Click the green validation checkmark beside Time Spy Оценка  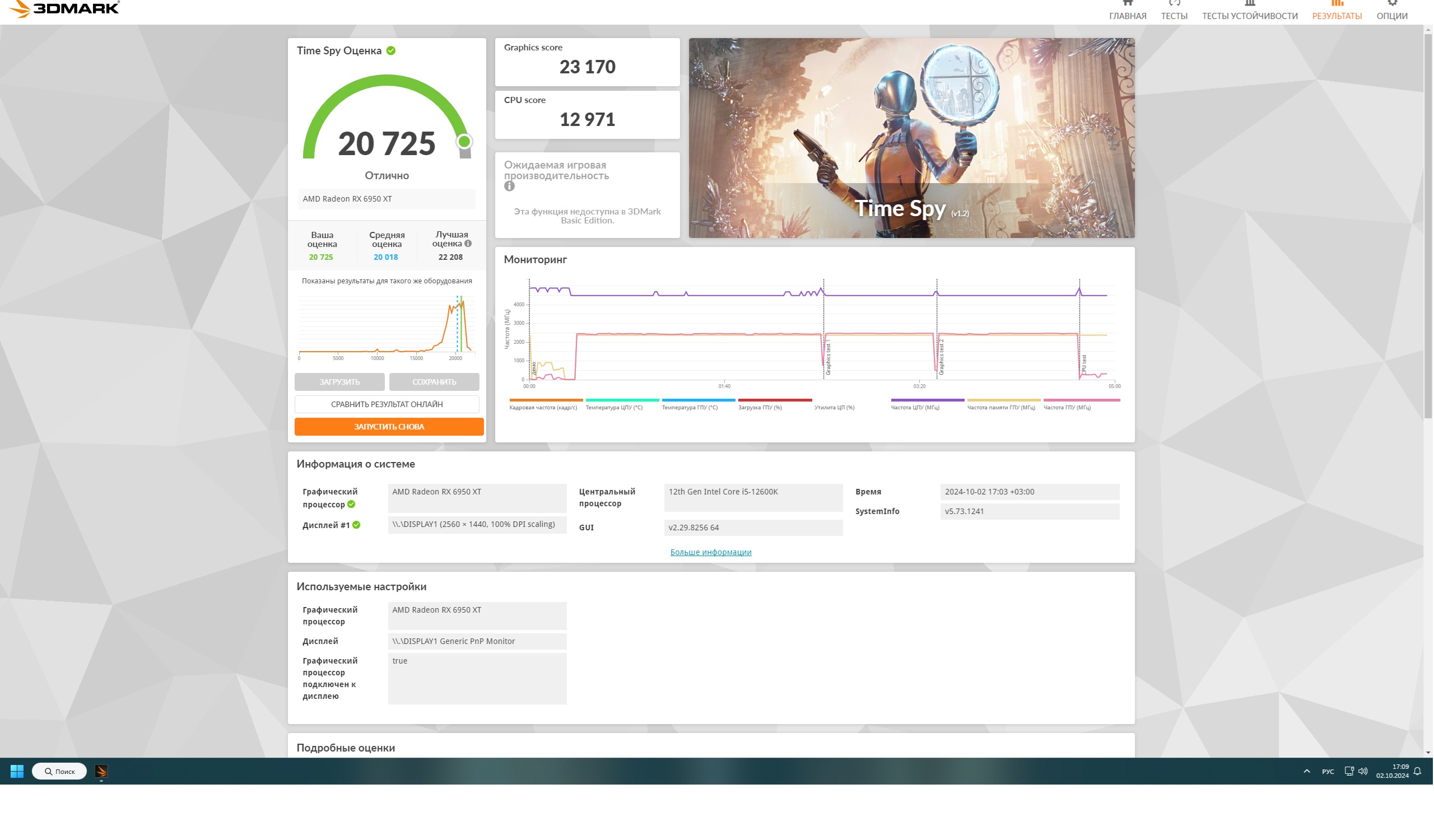[392, 50]
